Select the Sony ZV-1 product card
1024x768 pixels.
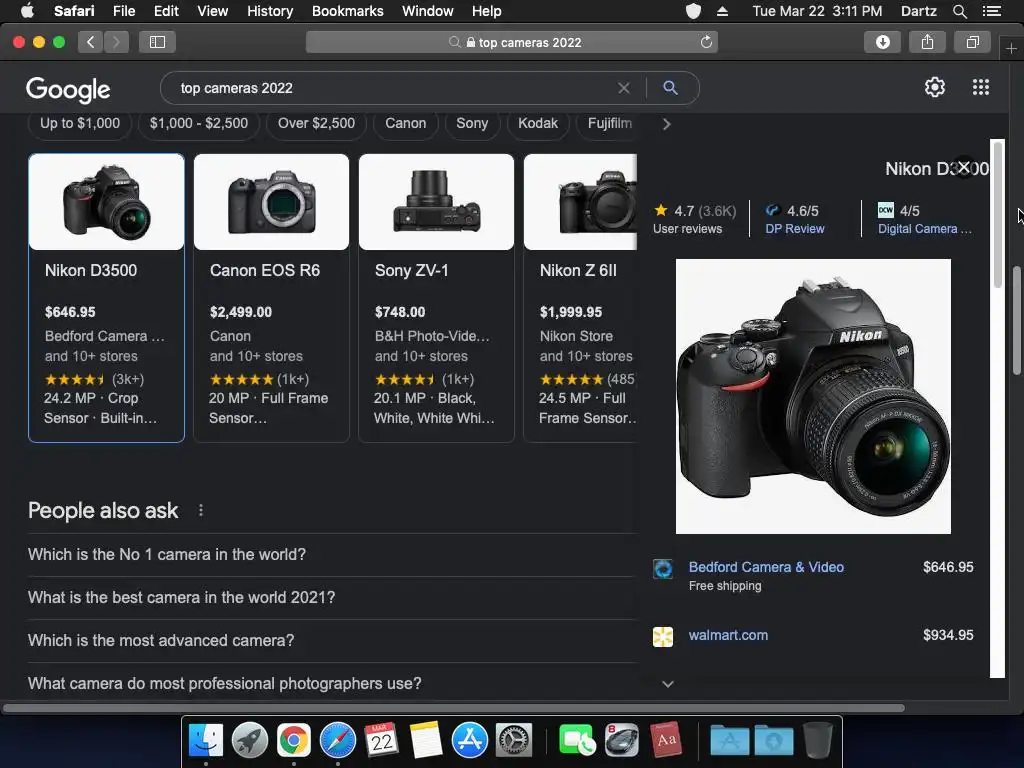coord(436,298)
